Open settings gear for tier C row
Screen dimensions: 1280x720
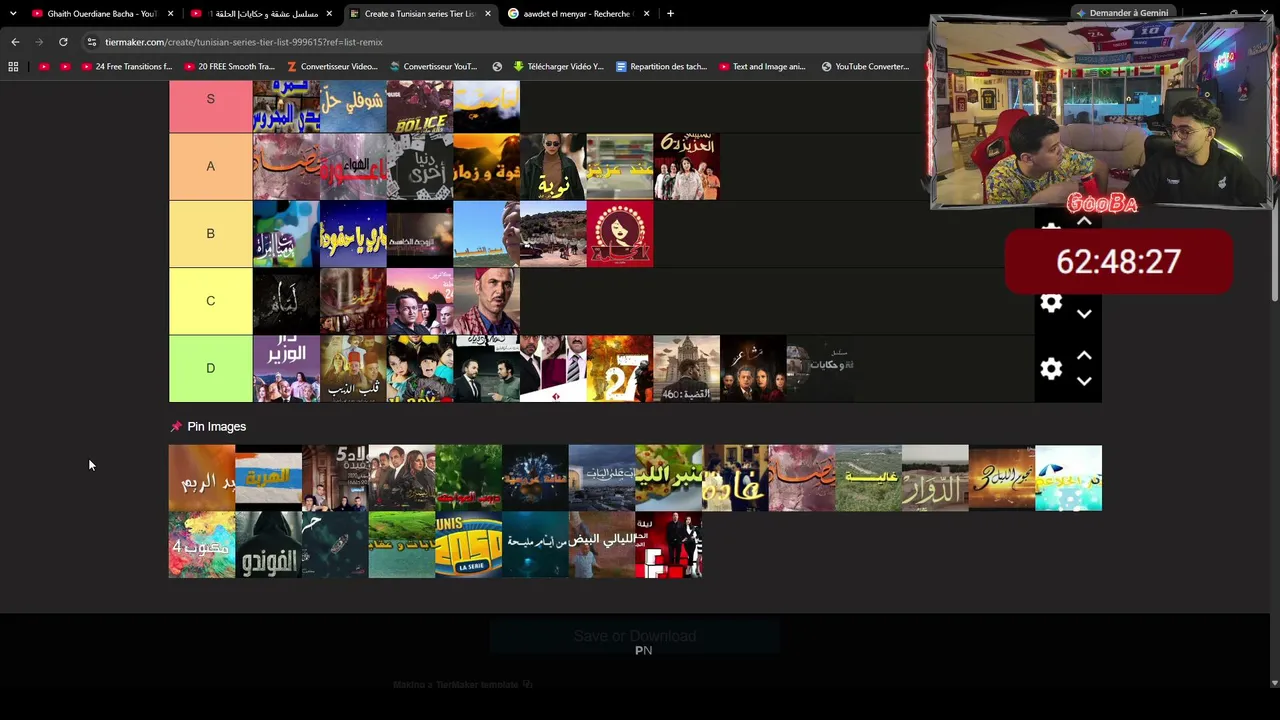(1050, 303)
